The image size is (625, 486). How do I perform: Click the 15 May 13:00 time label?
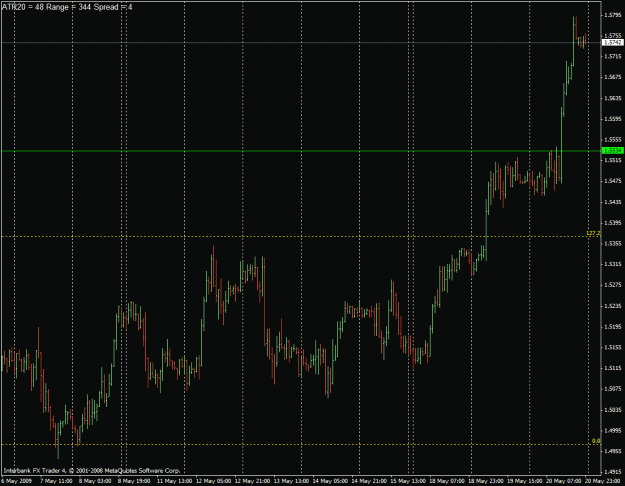(x=408, y=481)
